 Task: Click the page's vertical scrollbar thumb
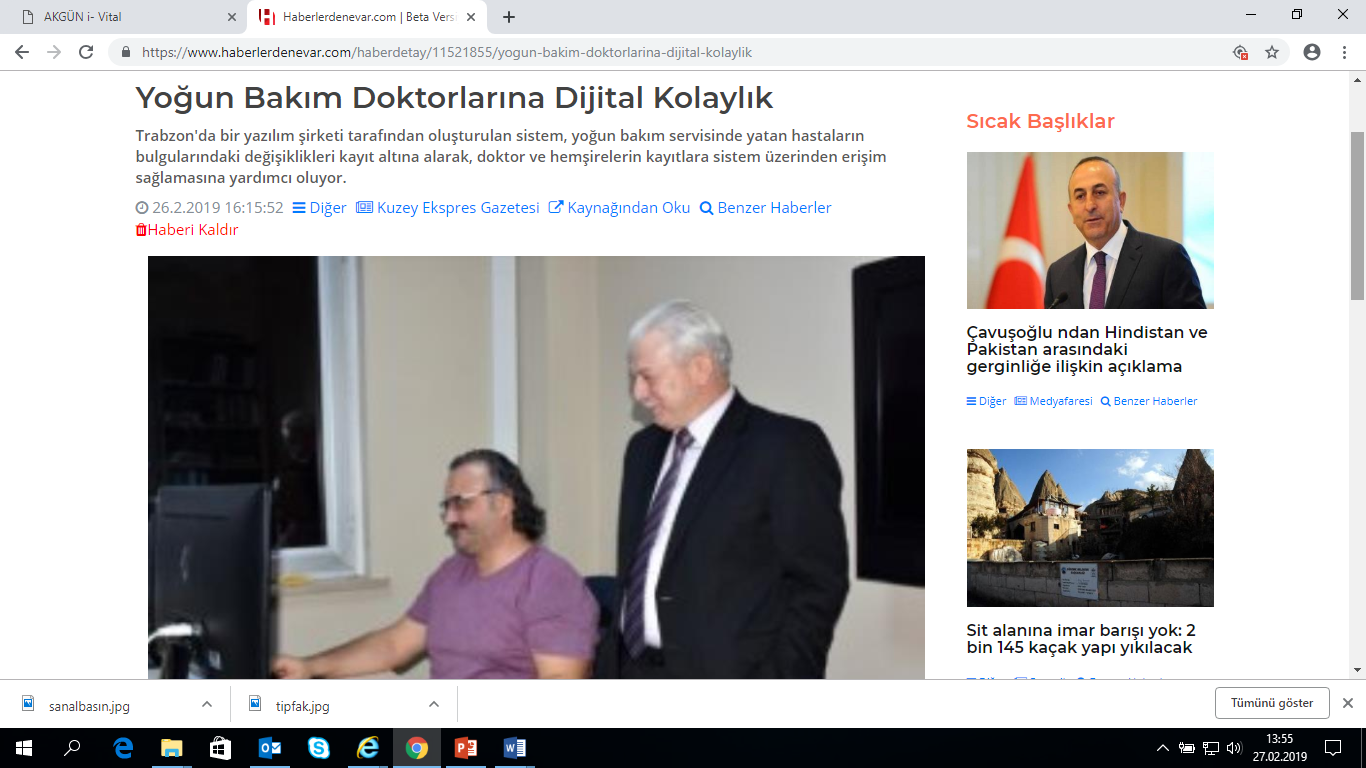pos(1357,215)
